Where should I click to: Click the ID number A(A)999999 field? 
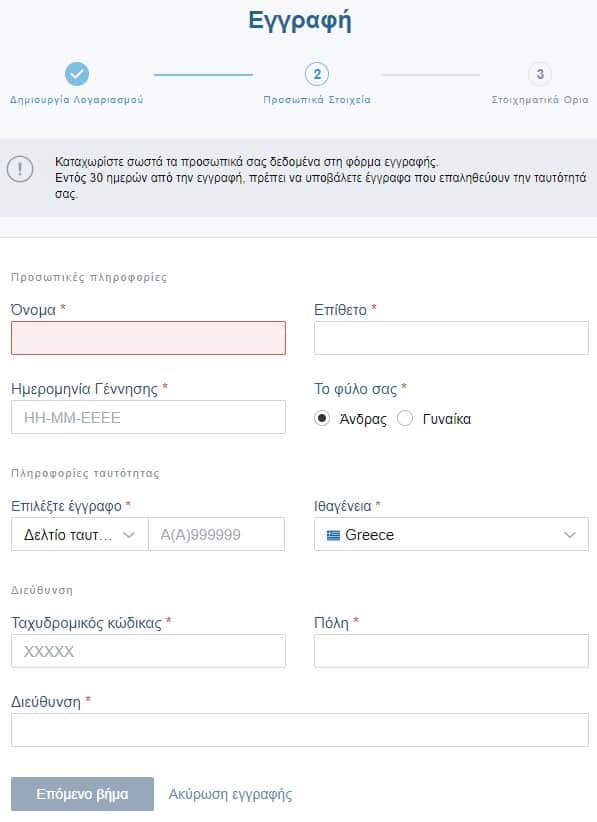[x=216, y=534]
